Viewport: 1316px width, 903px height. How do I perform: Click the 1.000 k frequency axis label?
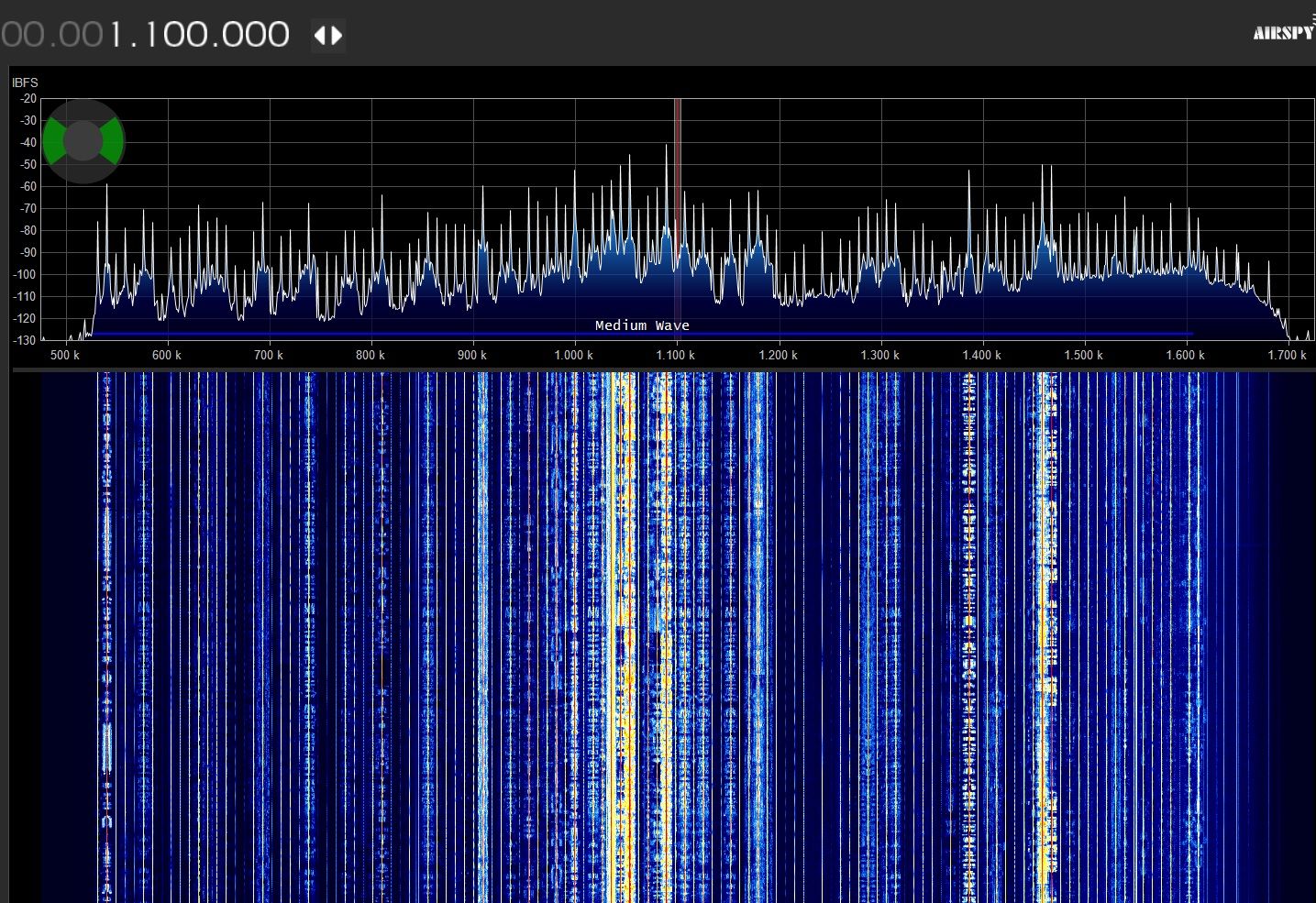pos(573,356)
